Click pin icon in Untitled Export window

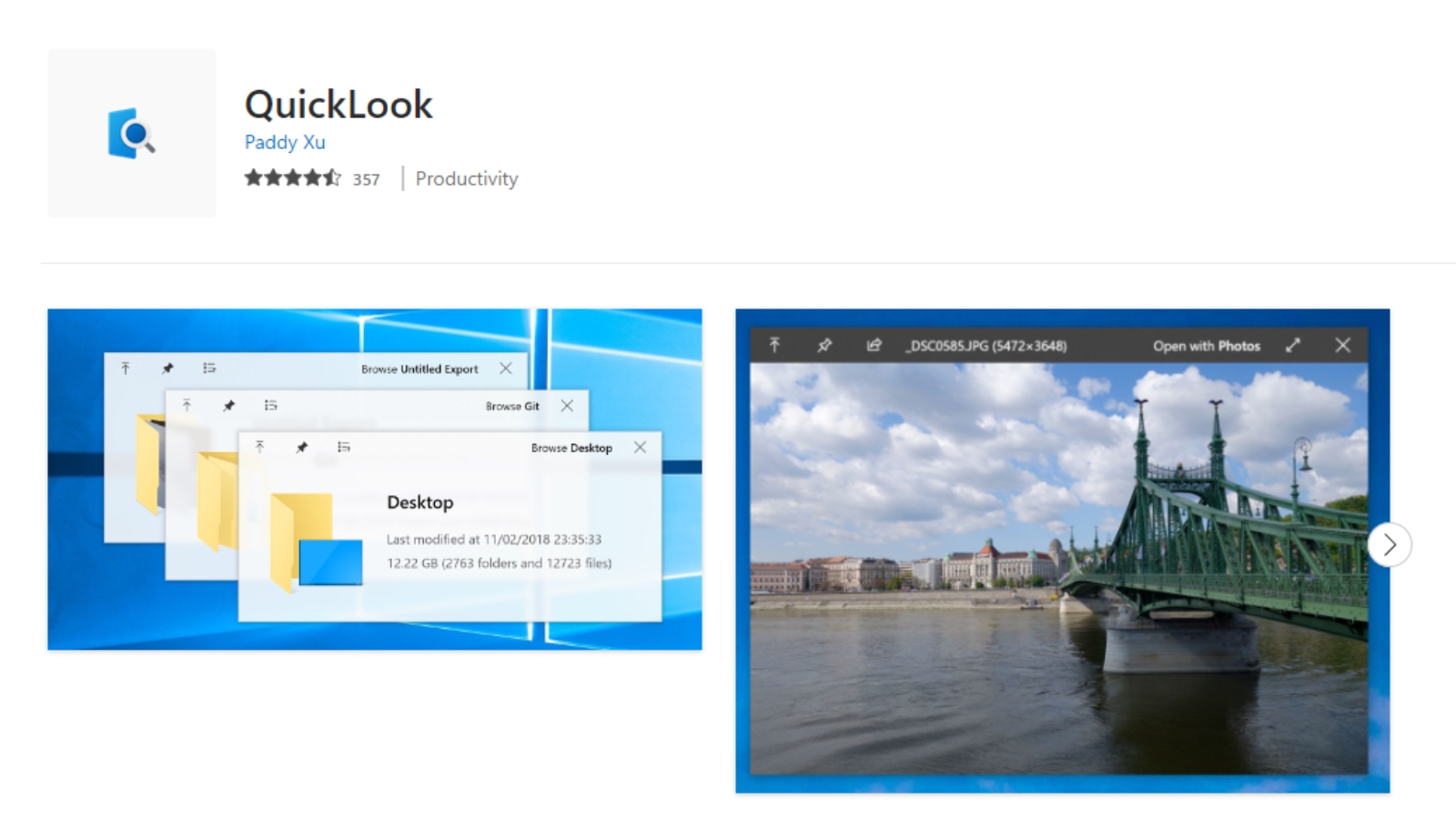click(x=167, y=369)
